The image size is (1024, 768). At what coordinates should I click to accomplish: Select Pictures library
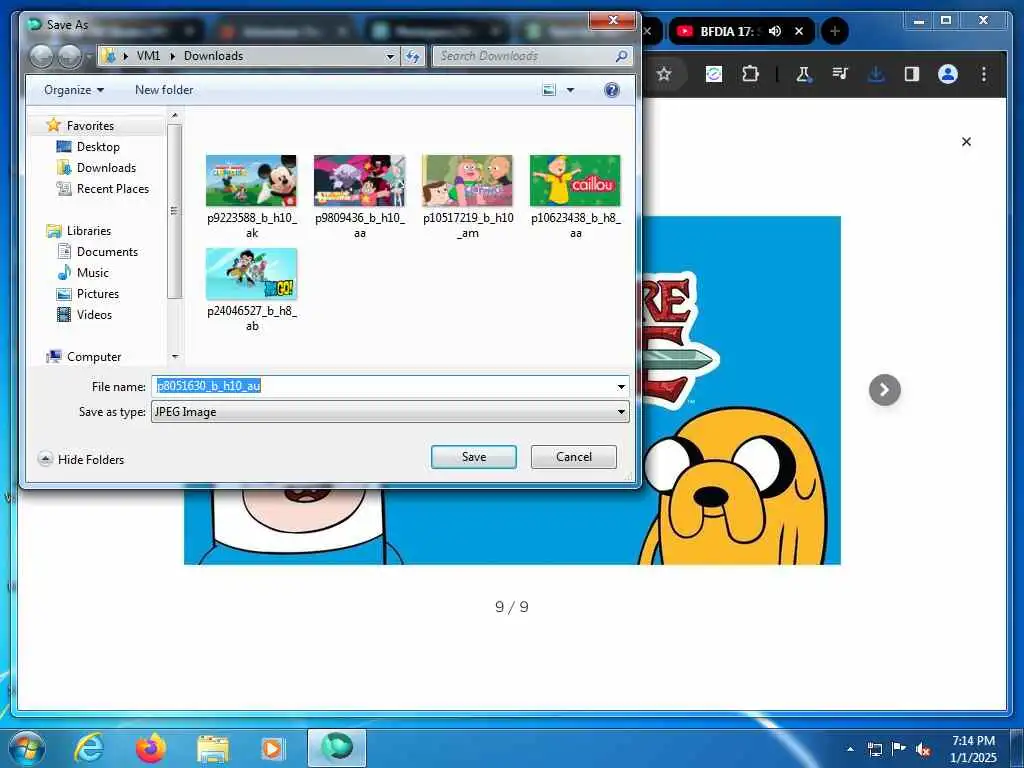pyautogui.click(x=98, y=293)
